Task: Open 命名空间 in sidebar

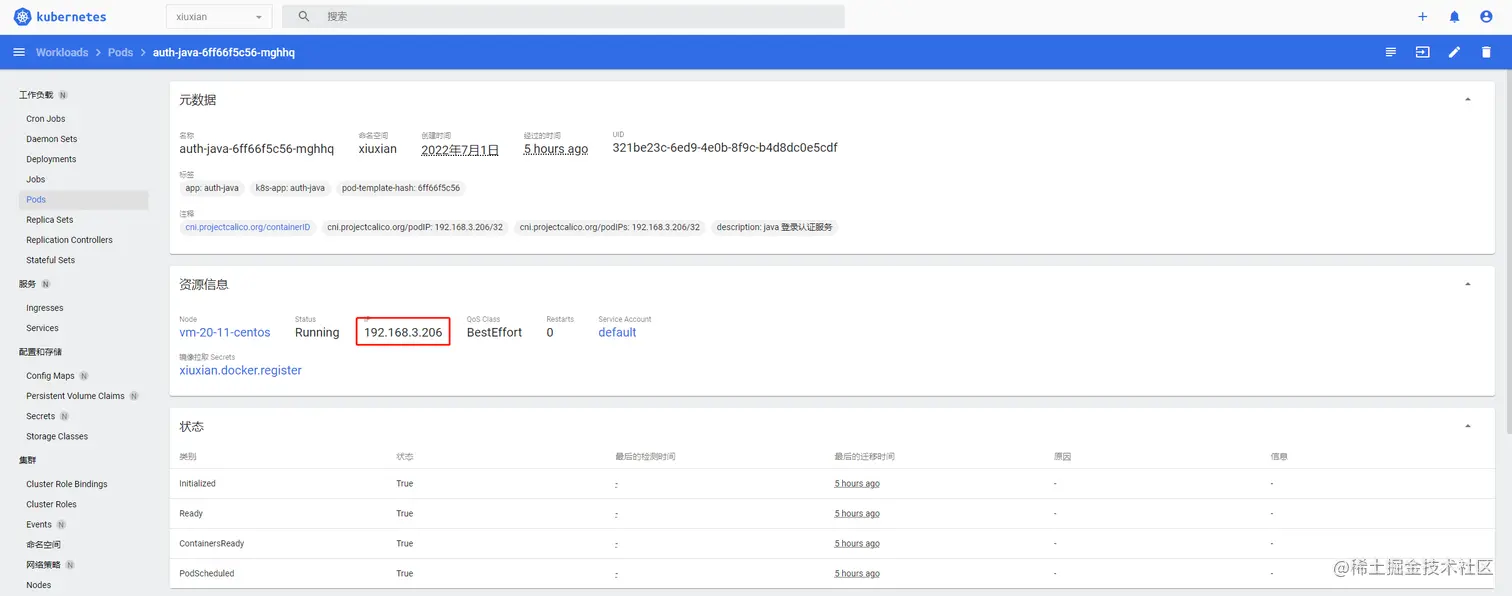Action: 43,545
